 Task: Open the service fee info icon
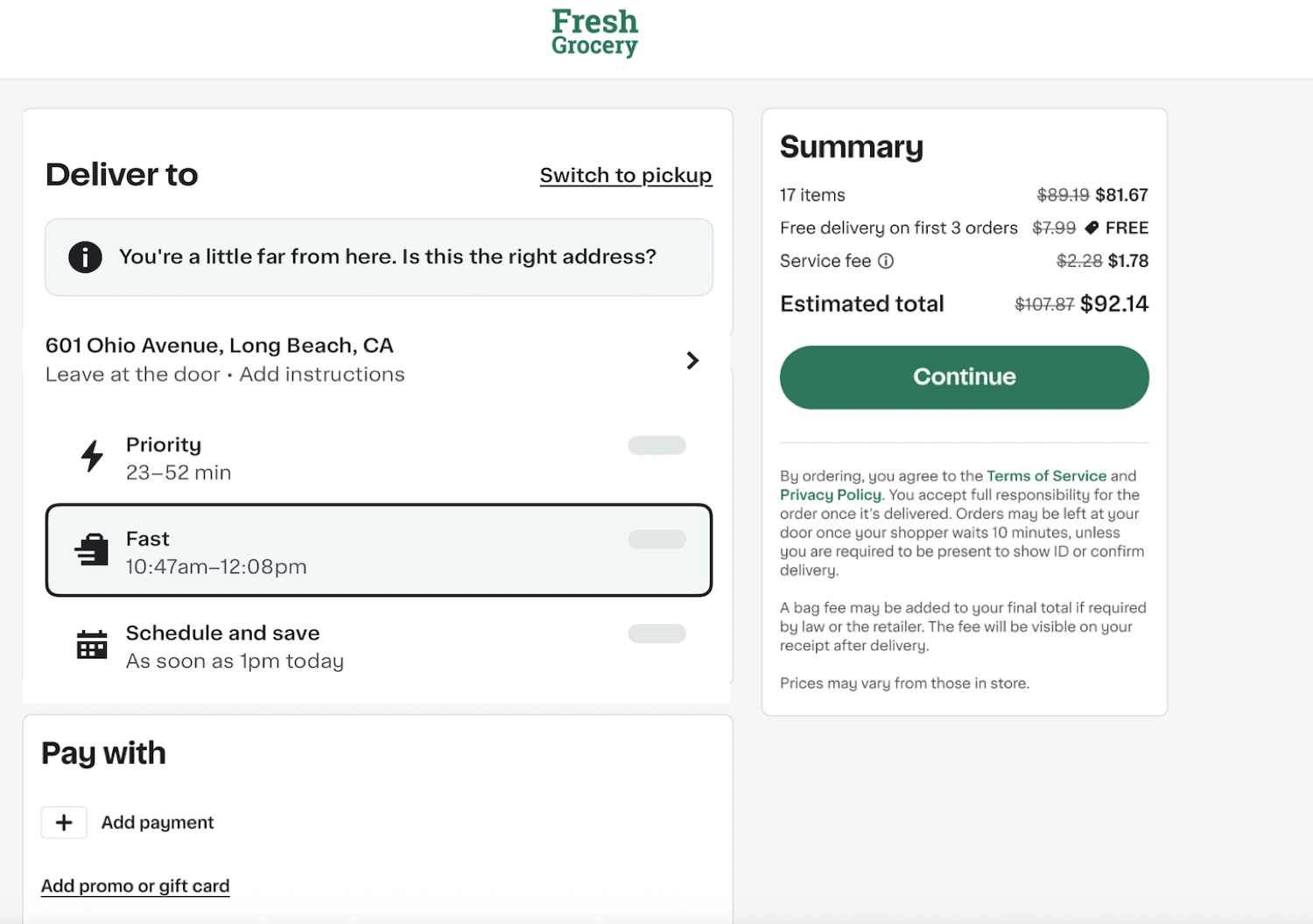point(887,261)
